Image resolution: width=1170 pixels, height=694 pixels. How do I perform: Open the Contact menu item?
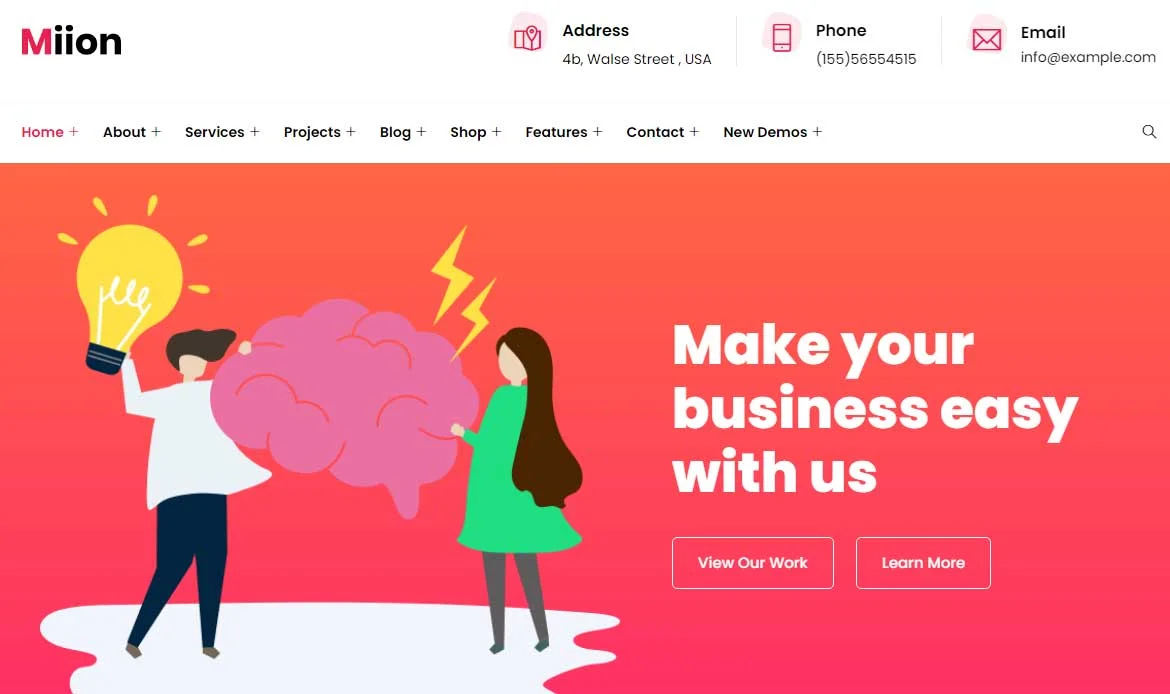(x=654, y=132)
